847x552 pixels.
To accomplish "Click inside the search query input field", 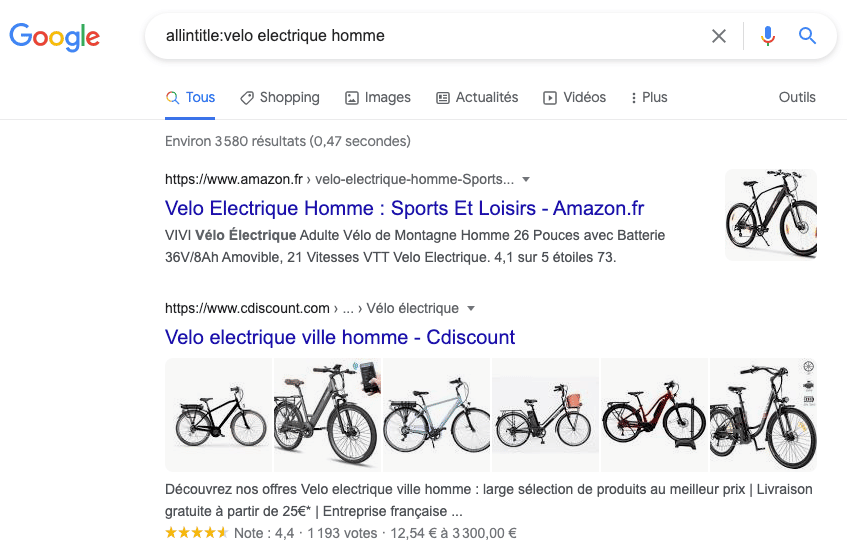I will tap(420, 36).
